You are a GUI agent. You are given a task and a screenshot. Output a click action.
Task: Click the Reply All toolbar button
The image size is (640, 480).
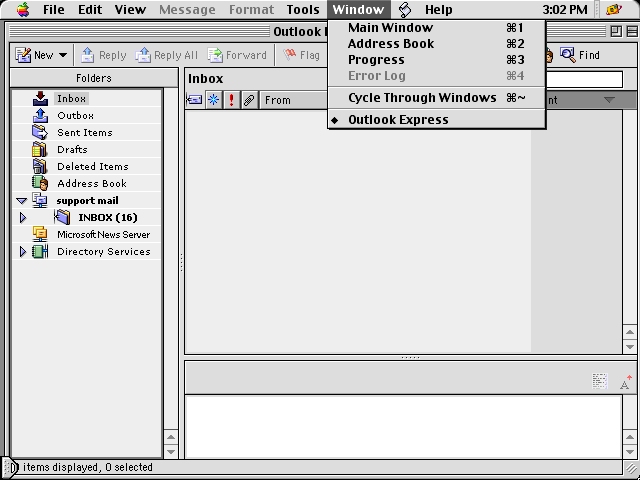pyautogui.click(x=167, y=55)
